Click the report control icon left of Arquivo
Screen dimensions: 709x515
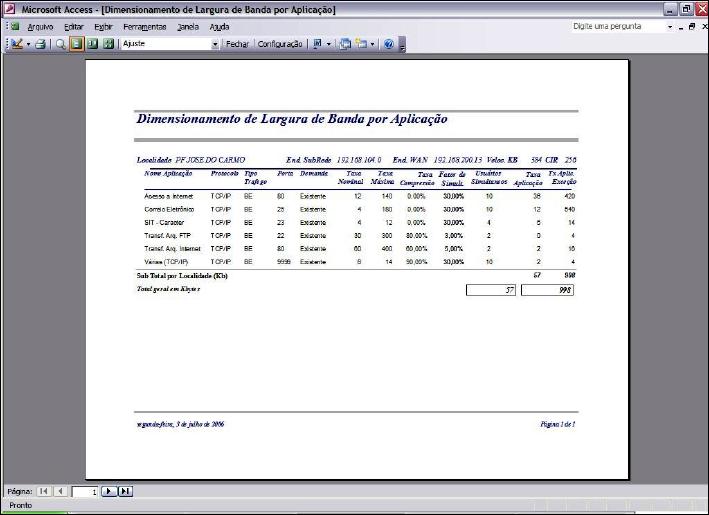[x=15, y=27]
